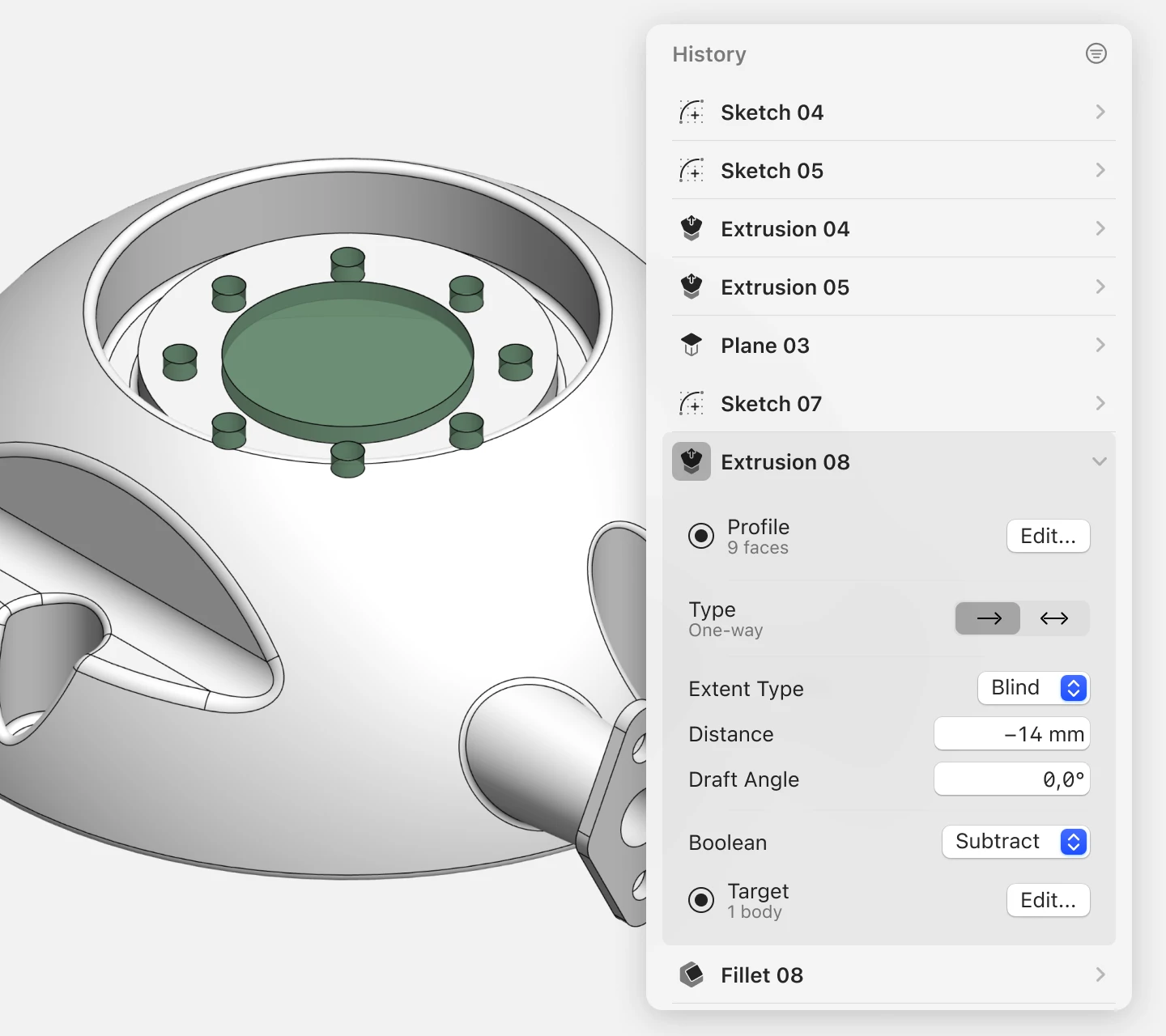Collapse the Extrusion 08 details chevron
Screen dimensions: 1166x1036
[x=1100, y=461]
